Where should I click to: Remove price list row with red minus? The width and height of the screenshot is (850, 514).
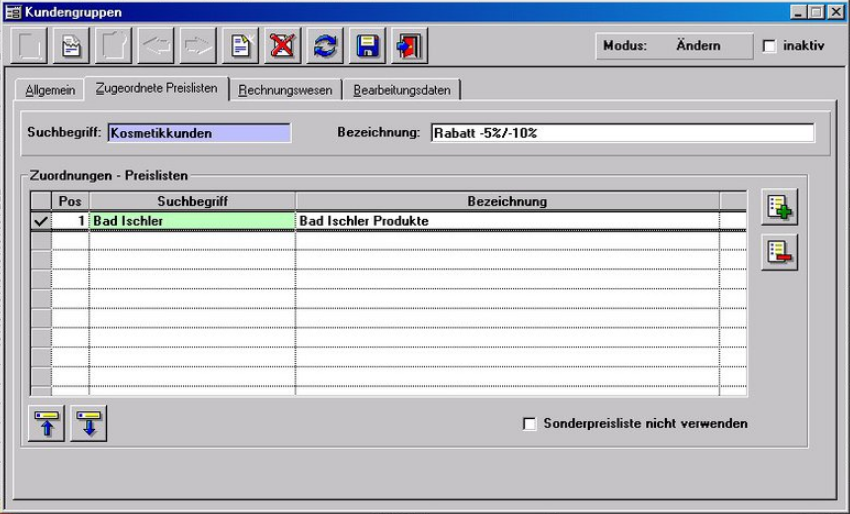779,251
